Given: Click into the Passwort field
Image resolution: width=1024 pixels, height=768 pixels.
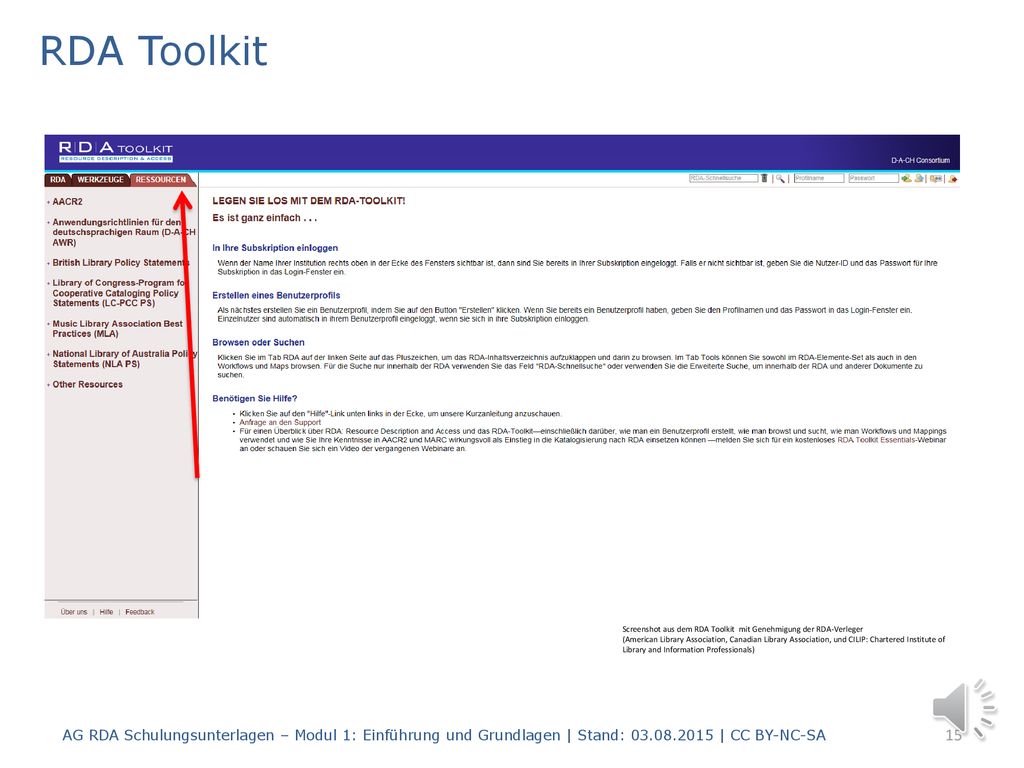Looking at the screenshot, I should (873, 178).
